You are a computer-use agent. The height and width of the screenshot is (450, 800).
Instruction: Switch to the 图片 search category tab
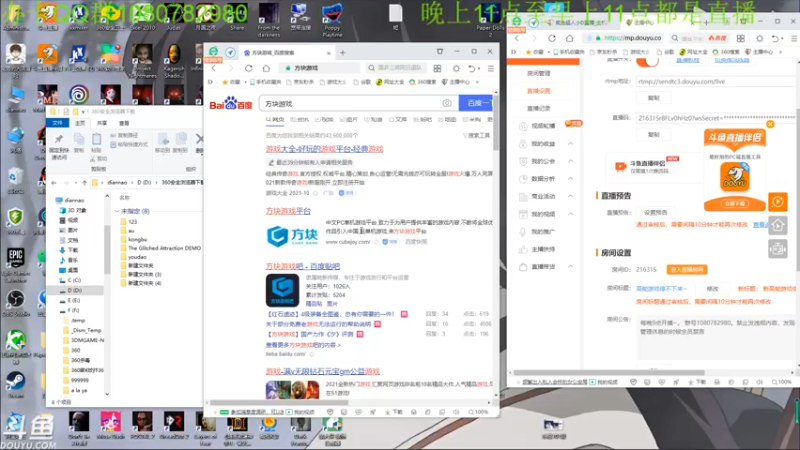(x=349, y=119)
